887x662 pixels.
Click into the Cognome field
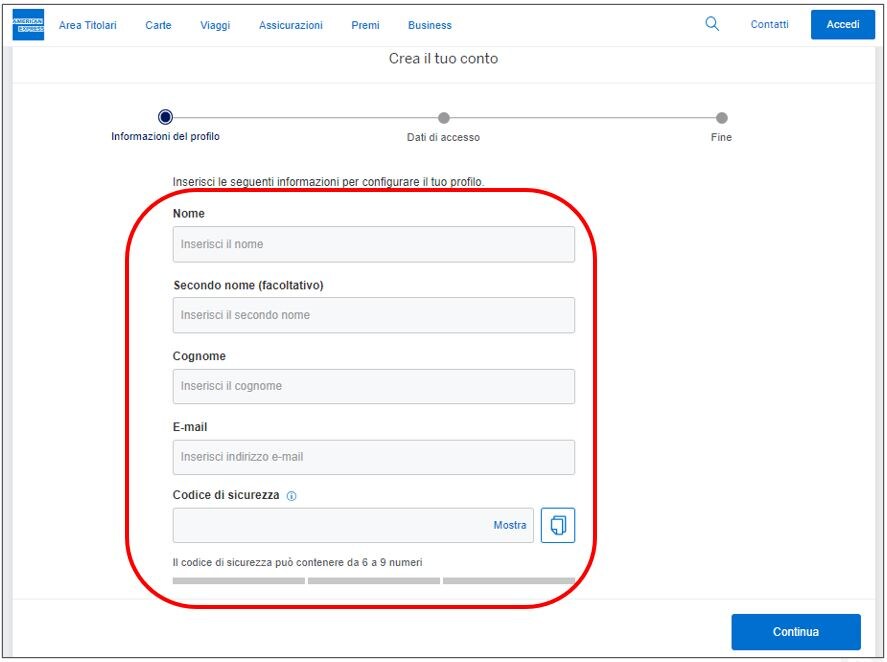pos(373,386)
